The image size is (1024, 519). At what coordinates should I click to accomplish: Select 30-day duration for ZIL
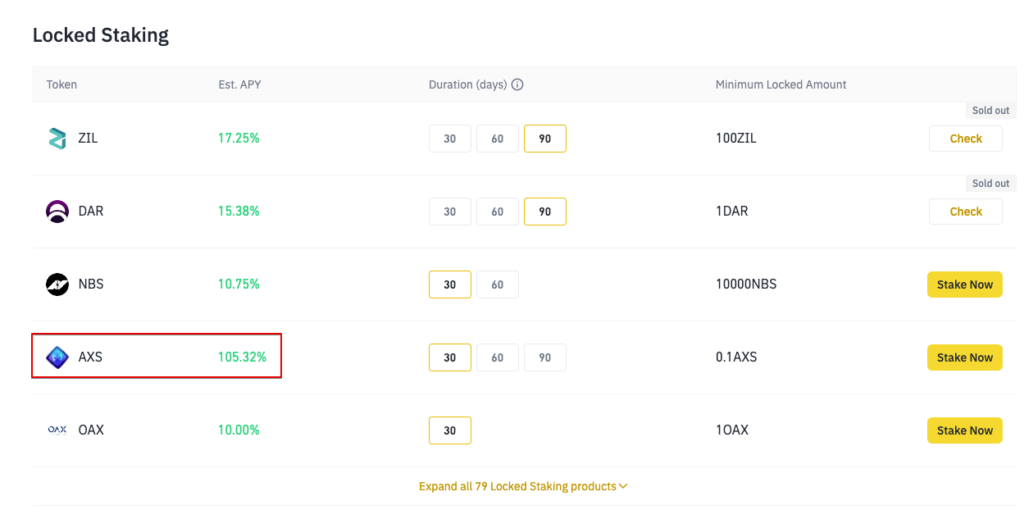(x=450, y=138)
